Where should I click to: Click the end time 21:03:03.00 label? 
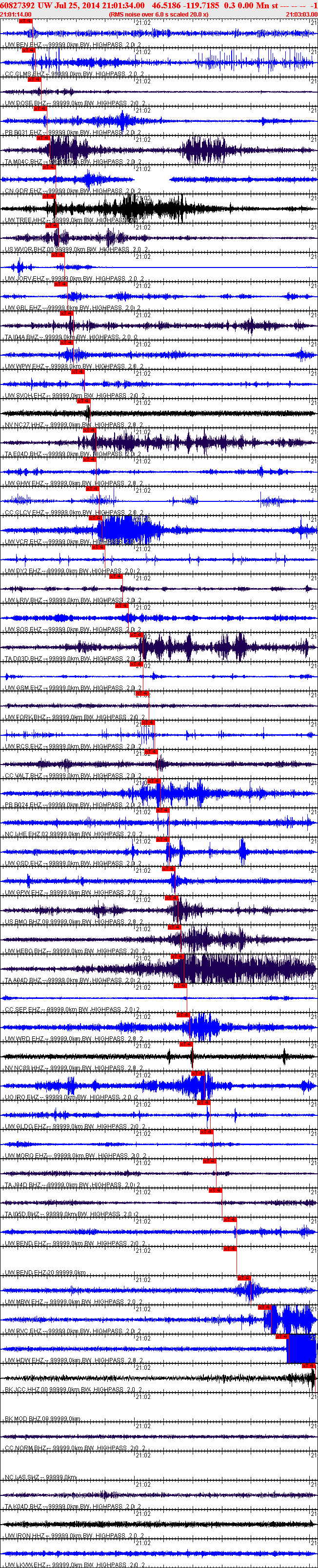point(301,14)
